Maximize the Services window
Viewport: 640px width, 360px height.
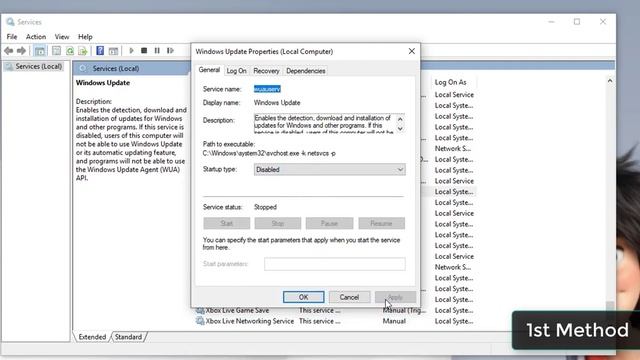pyautogui.click(x=577, y=22)
